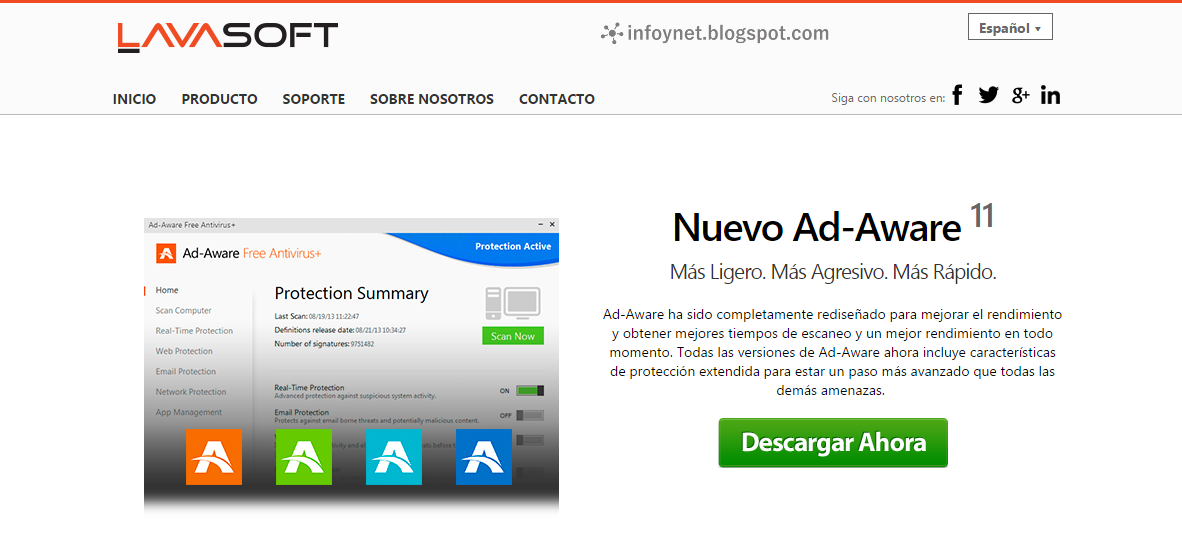Screen dimensions: 1182x556
Task: Close the Ad-Aware Free Antivirus+ window
Action: point(552,225)
